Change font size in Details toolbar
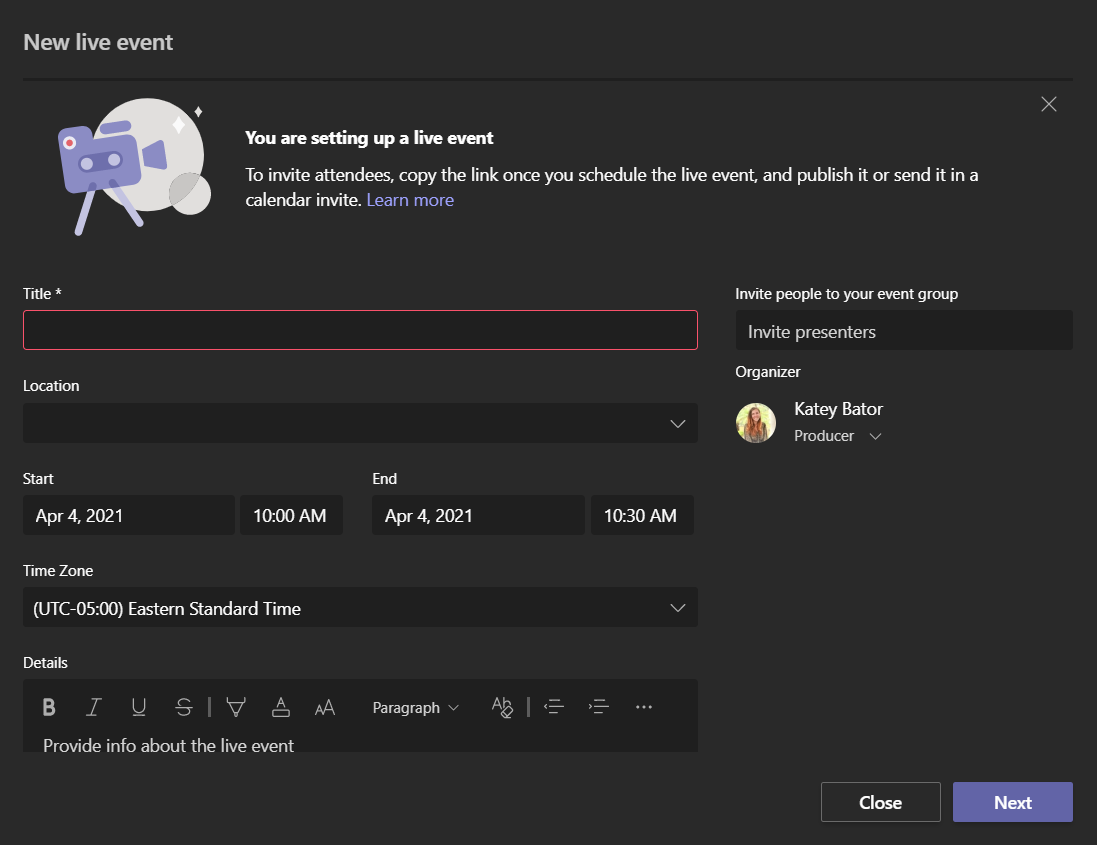This screenshot has height=845, width=1097. pyautogui.click(x=325, y=707)
